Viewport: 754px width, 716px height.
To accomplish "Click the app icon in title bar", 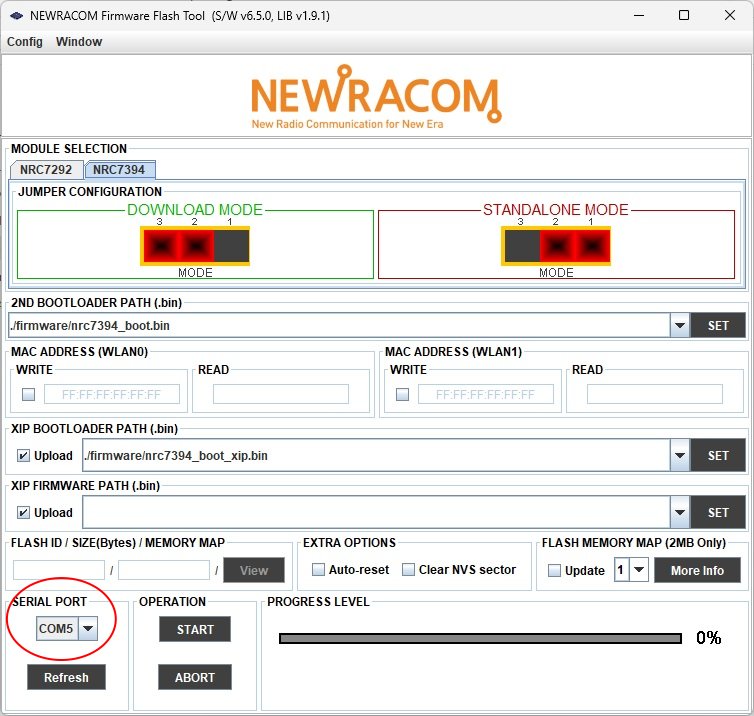I will [x=16, y=16].
